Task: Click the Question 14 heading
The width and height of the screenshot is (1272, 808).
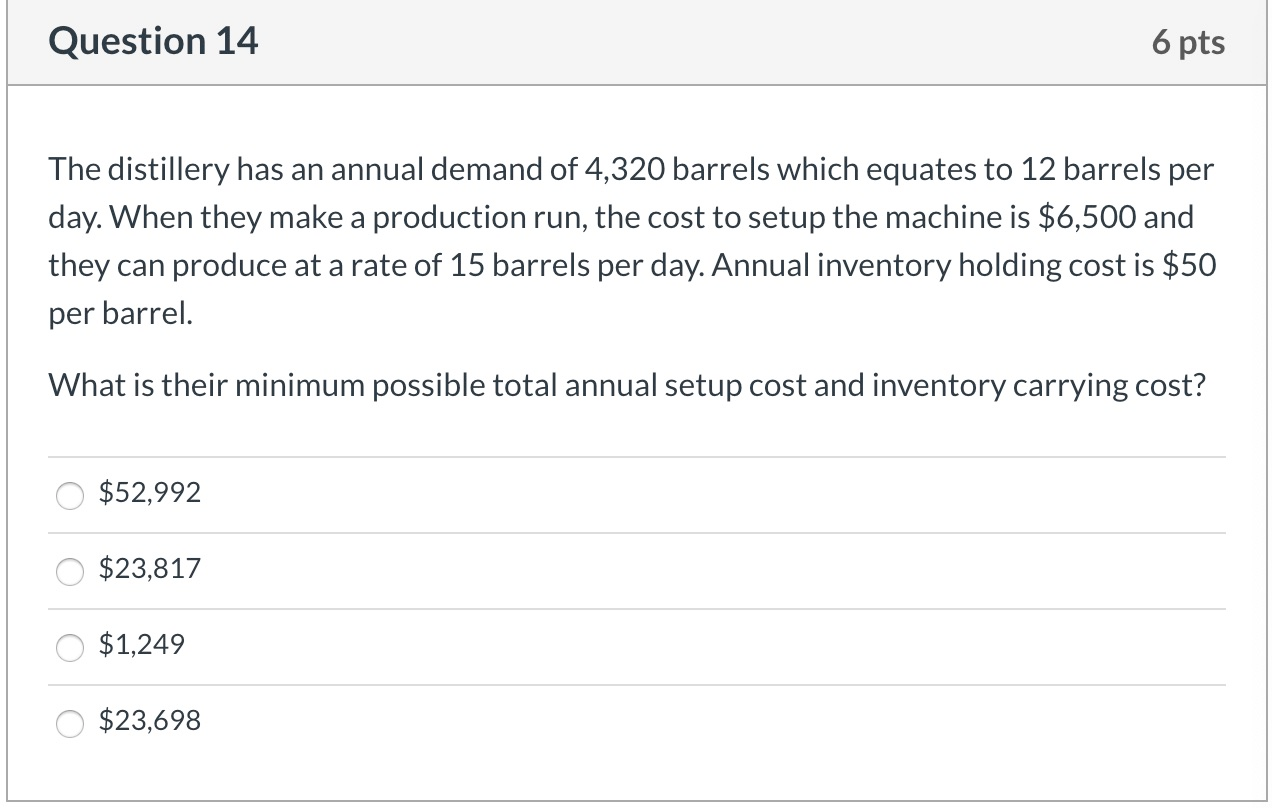Action: coord(153,42)
